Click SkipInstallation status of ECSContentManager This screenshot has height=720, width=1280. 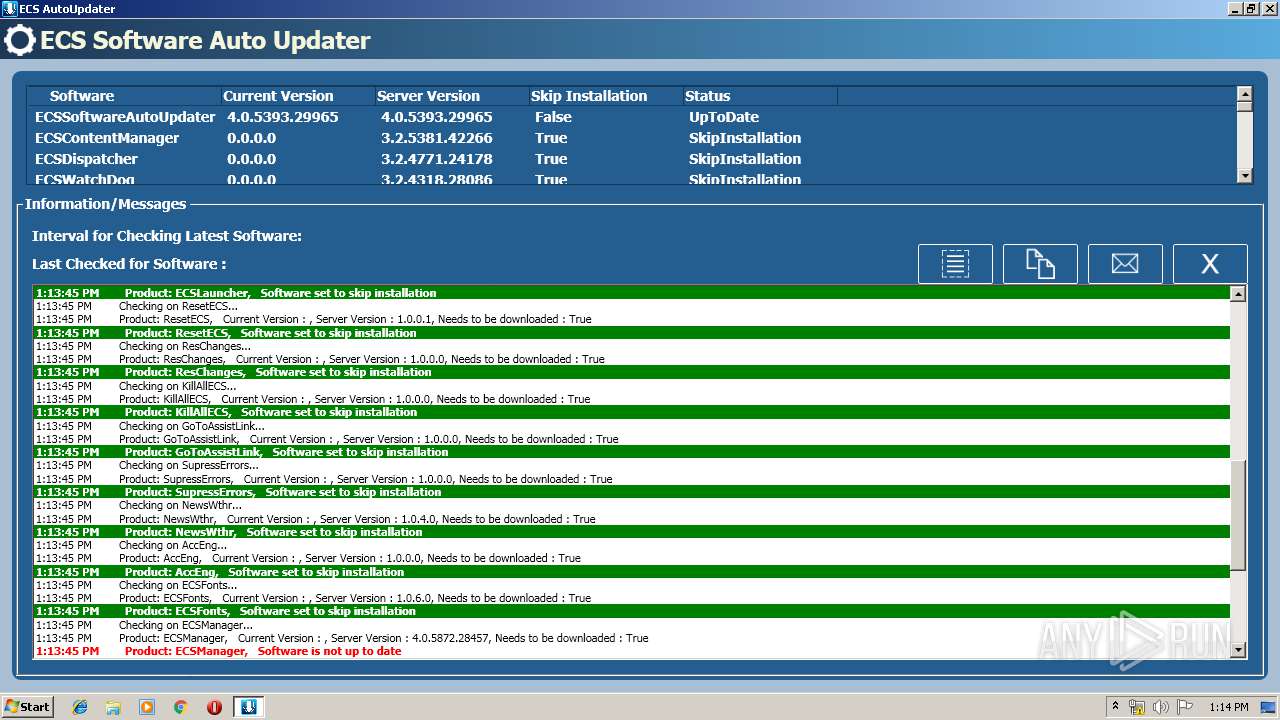[745, 138]
